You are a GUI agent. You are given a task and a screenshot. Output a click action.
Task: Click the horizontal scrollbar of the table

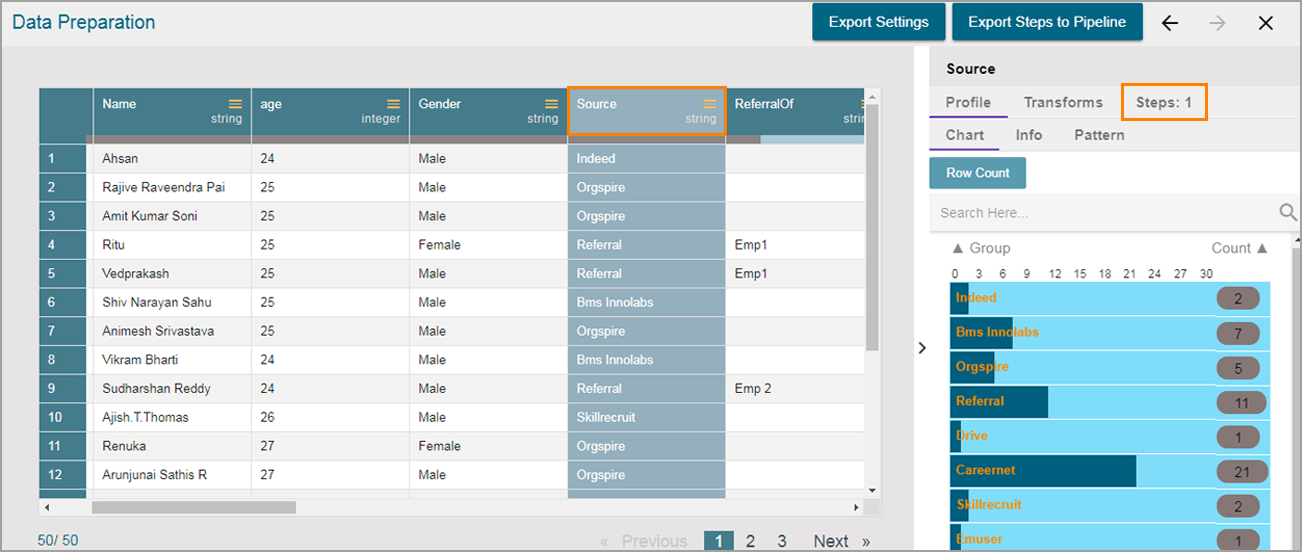(x=193, y=507)
